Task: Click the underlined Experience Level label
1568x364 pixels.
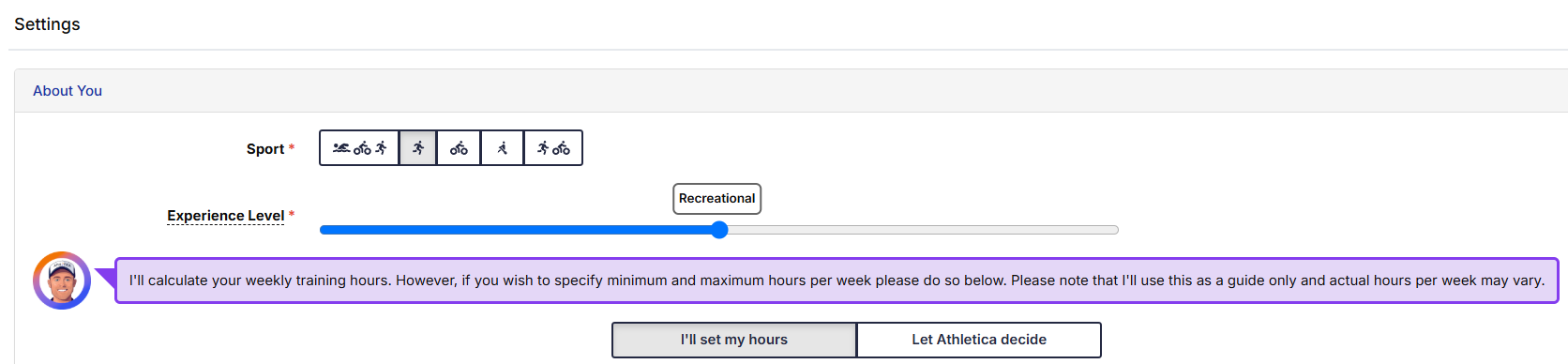Action: pos(226,216)
